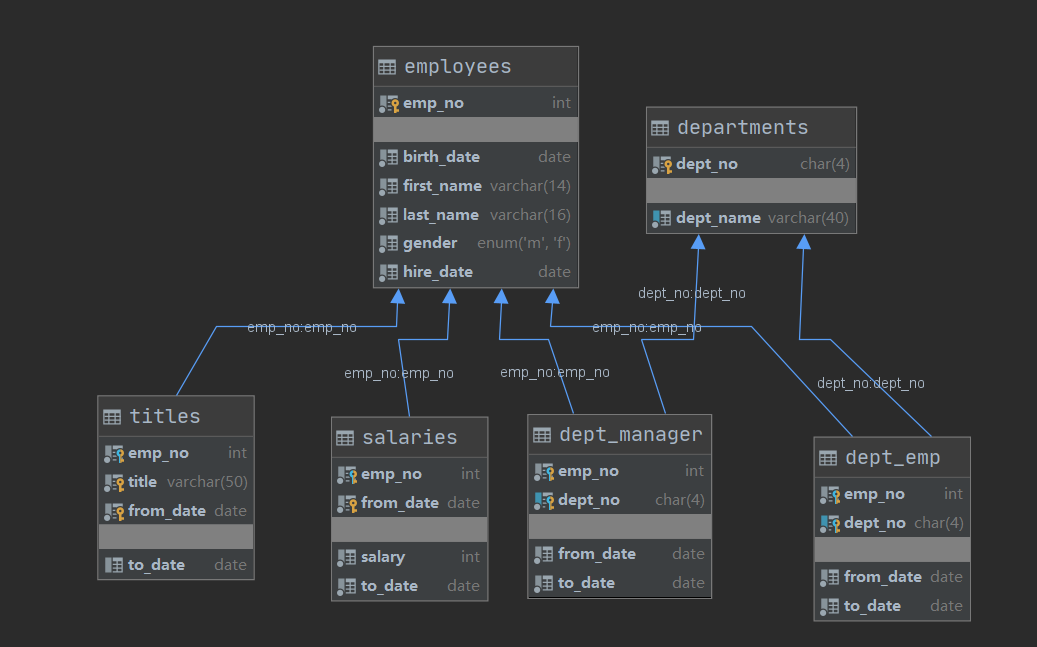Click the table icon beside departments title
The image size is (1037, 647).
coord(660,128)
